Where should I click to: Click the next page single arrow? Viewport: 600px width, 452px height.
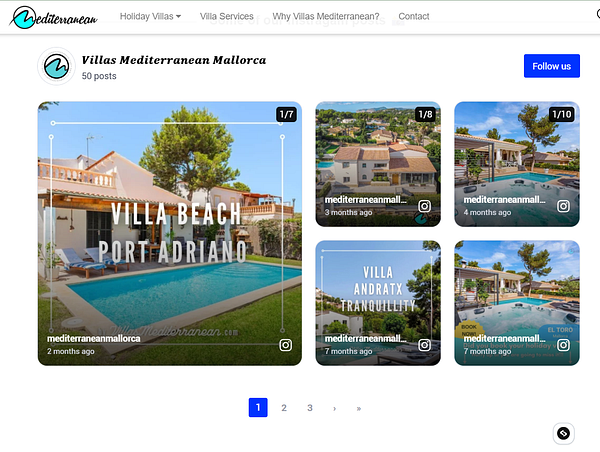(334, 408)
